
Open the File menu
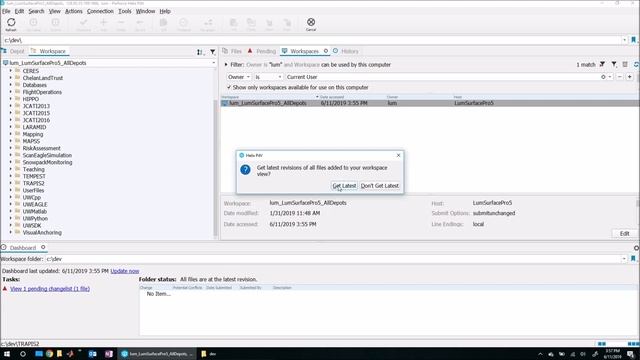coord(6,11)
